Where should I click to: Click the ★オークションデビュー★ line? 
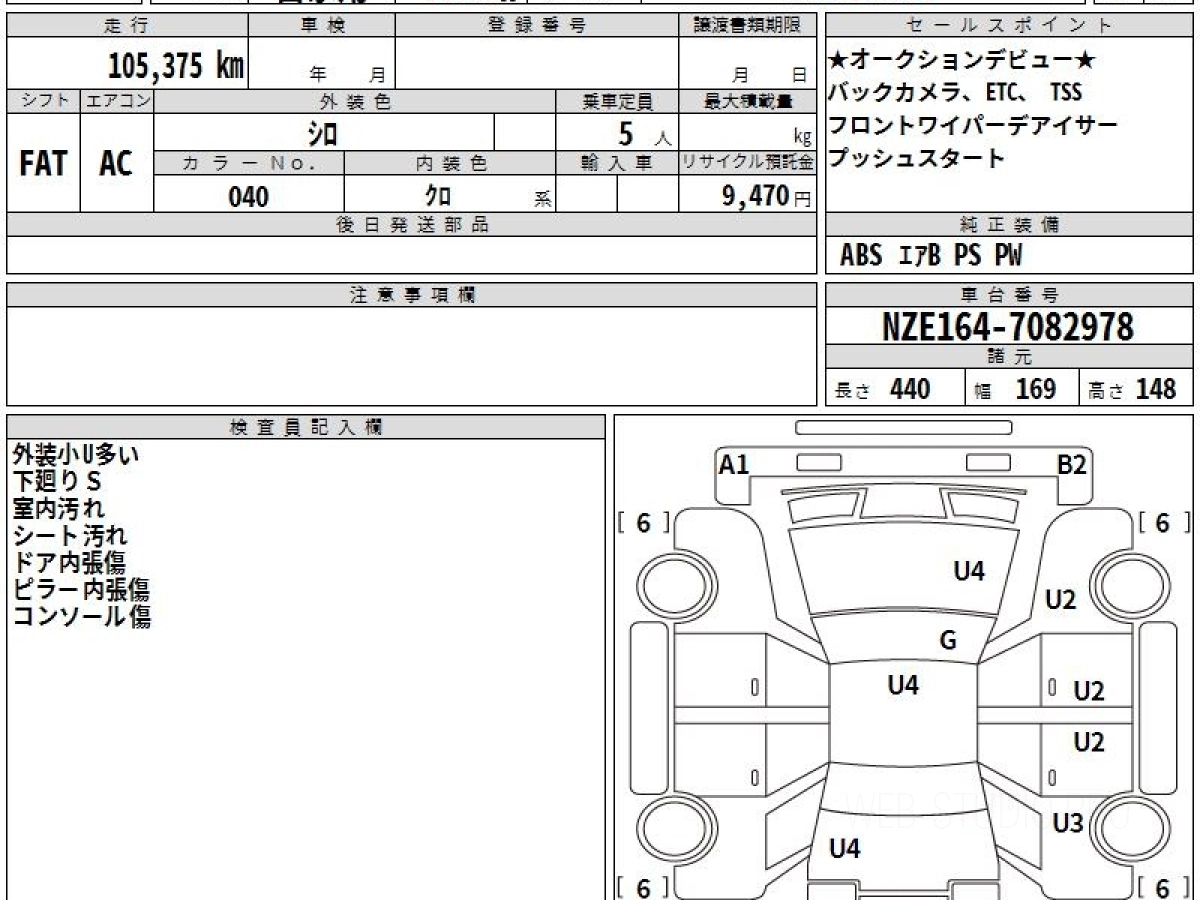coord(963,61)
